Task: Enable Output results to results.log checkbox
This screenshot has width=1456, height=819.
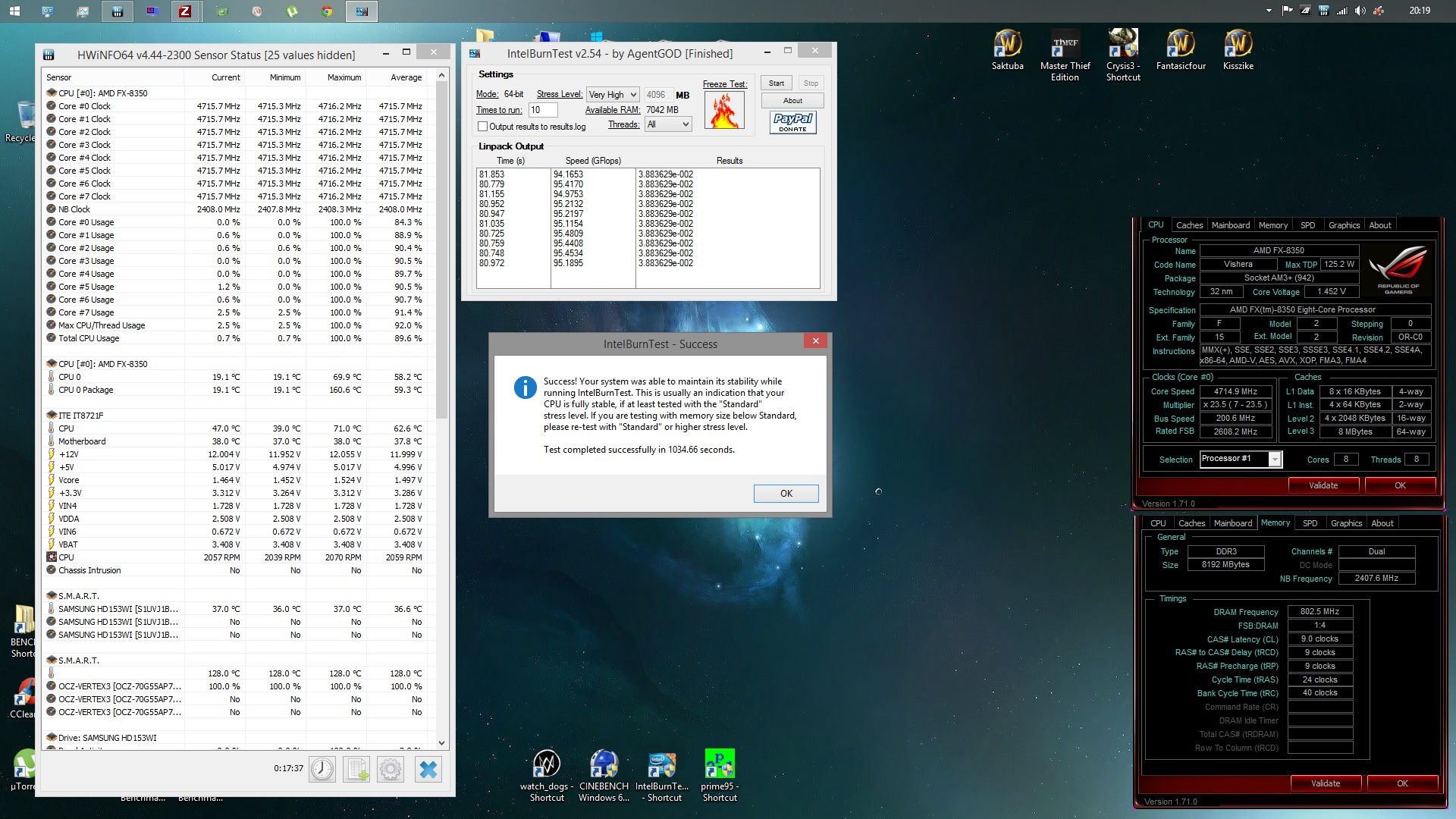Action: click(x=482, y=127)
